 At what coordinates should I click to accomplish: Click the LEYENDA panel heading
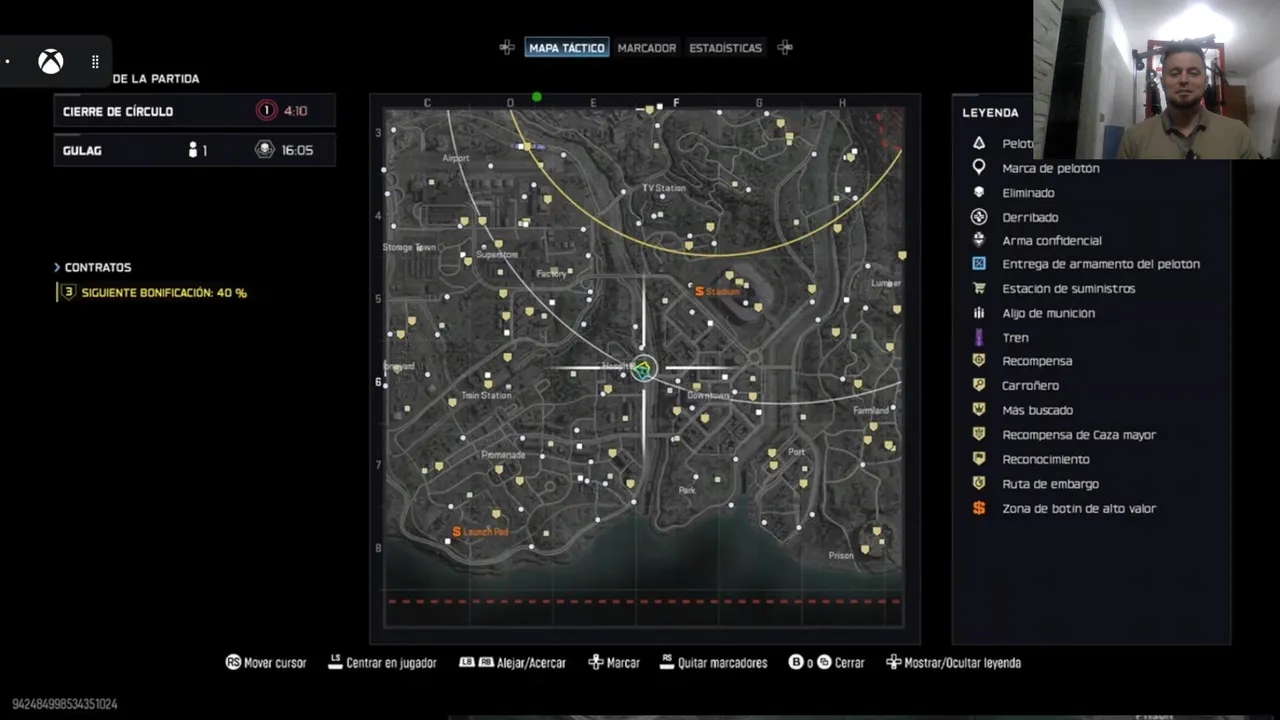[x=990, y=113]
